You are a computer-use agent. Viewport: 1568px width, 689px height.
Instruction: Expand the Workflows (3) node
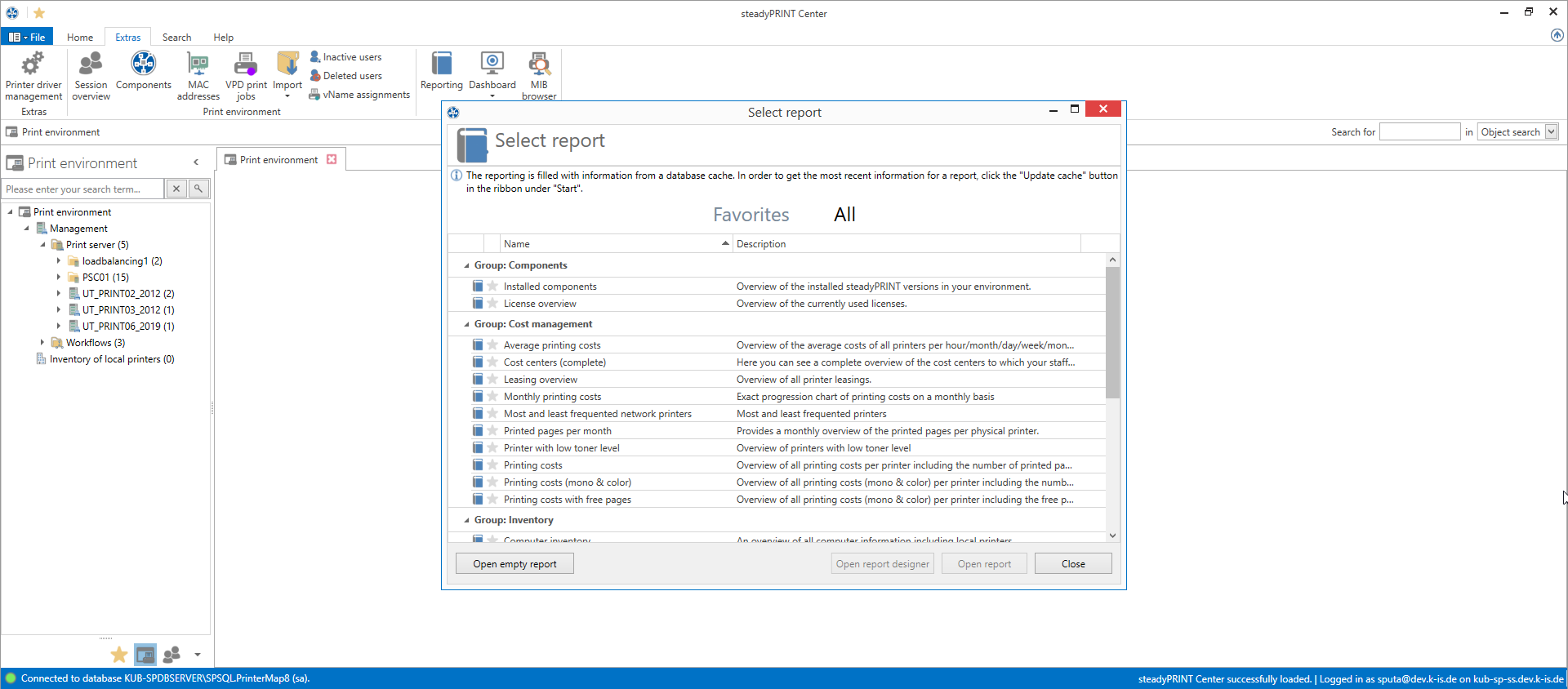tap(42, 342)
